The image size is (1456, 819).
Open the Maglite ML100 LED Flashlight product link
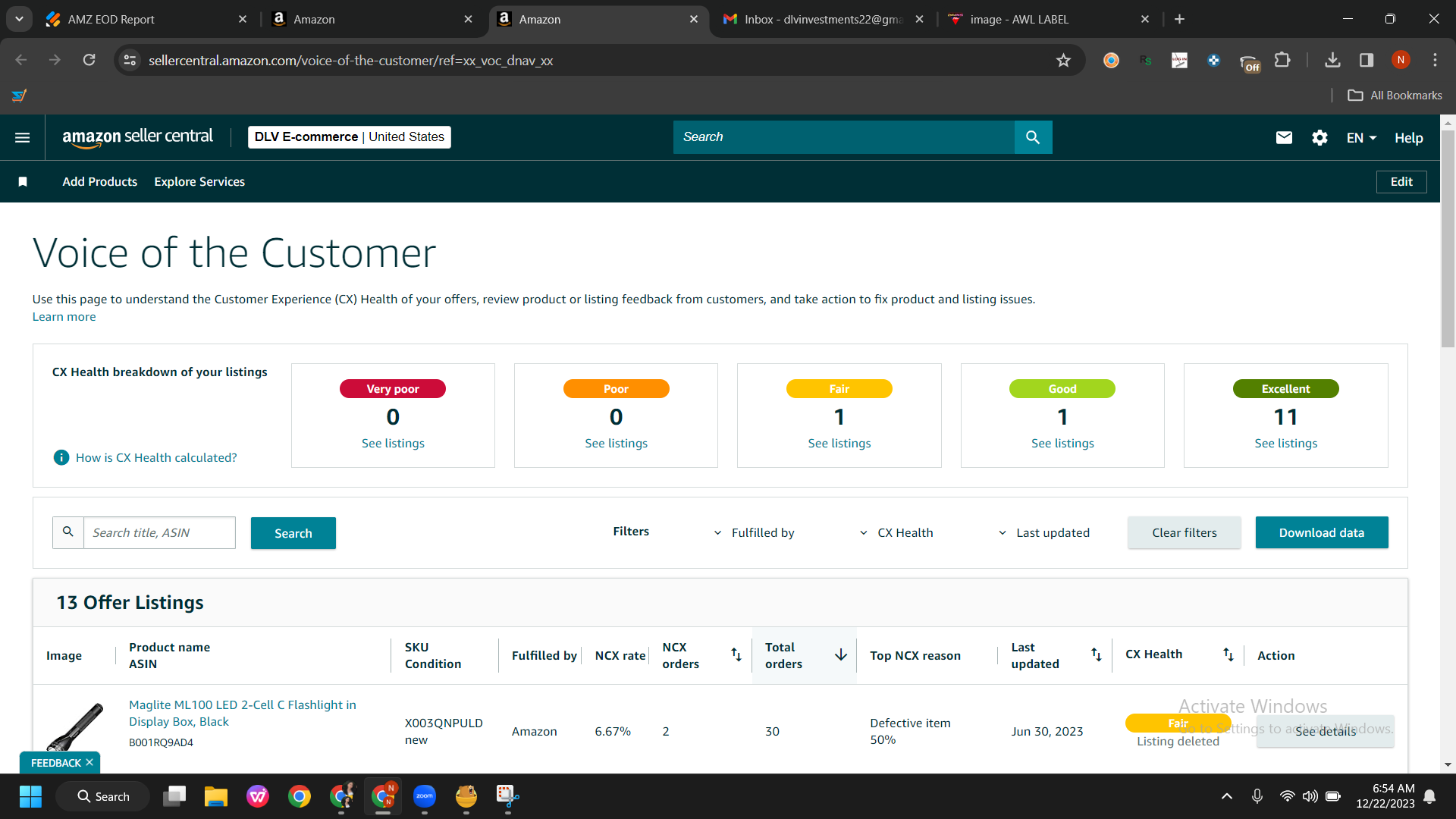(243, 713)
